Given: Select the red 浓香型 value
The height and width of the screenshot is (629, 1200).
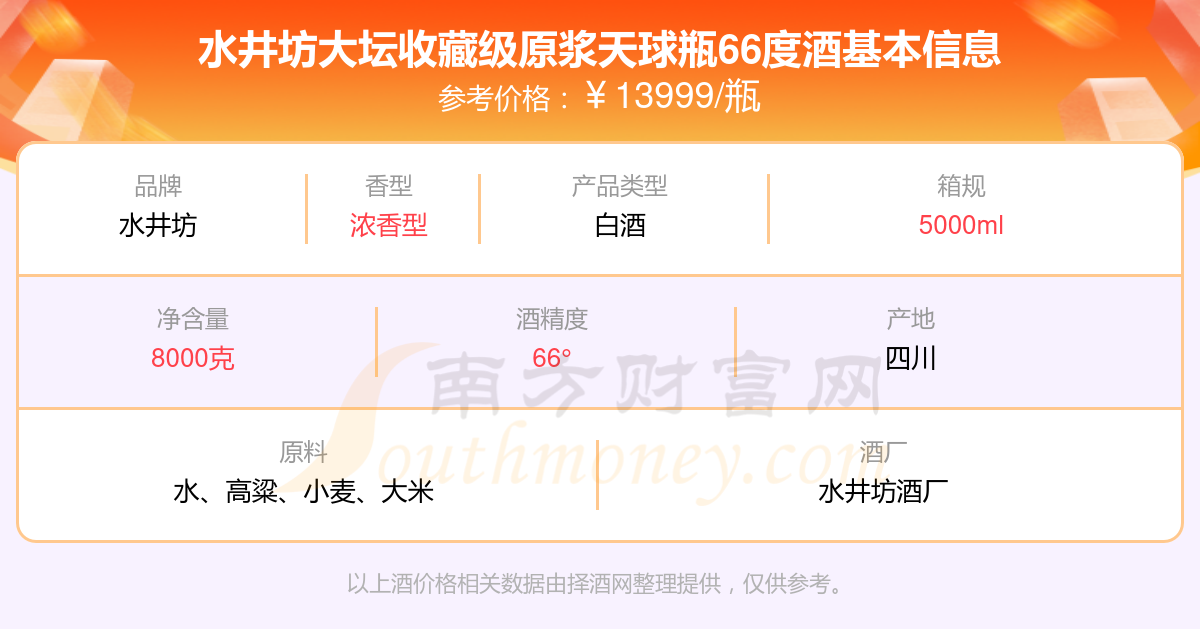Looking at the screenshot, I should pos(389,225).
